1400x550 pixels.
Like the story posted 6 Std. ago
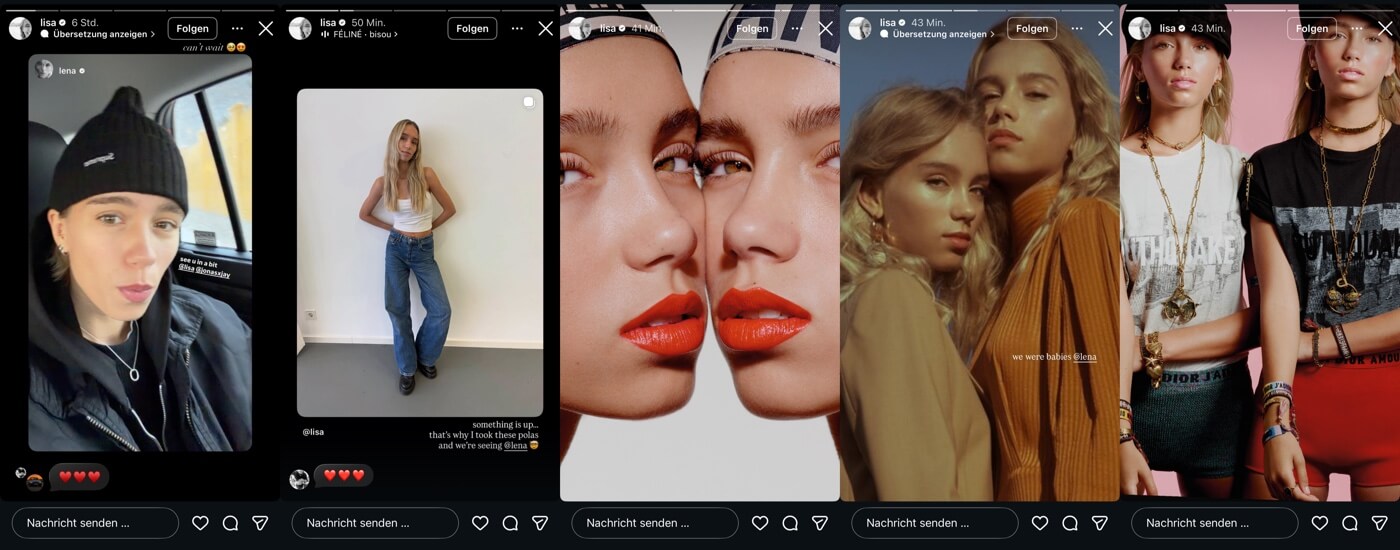pos(200,523)
